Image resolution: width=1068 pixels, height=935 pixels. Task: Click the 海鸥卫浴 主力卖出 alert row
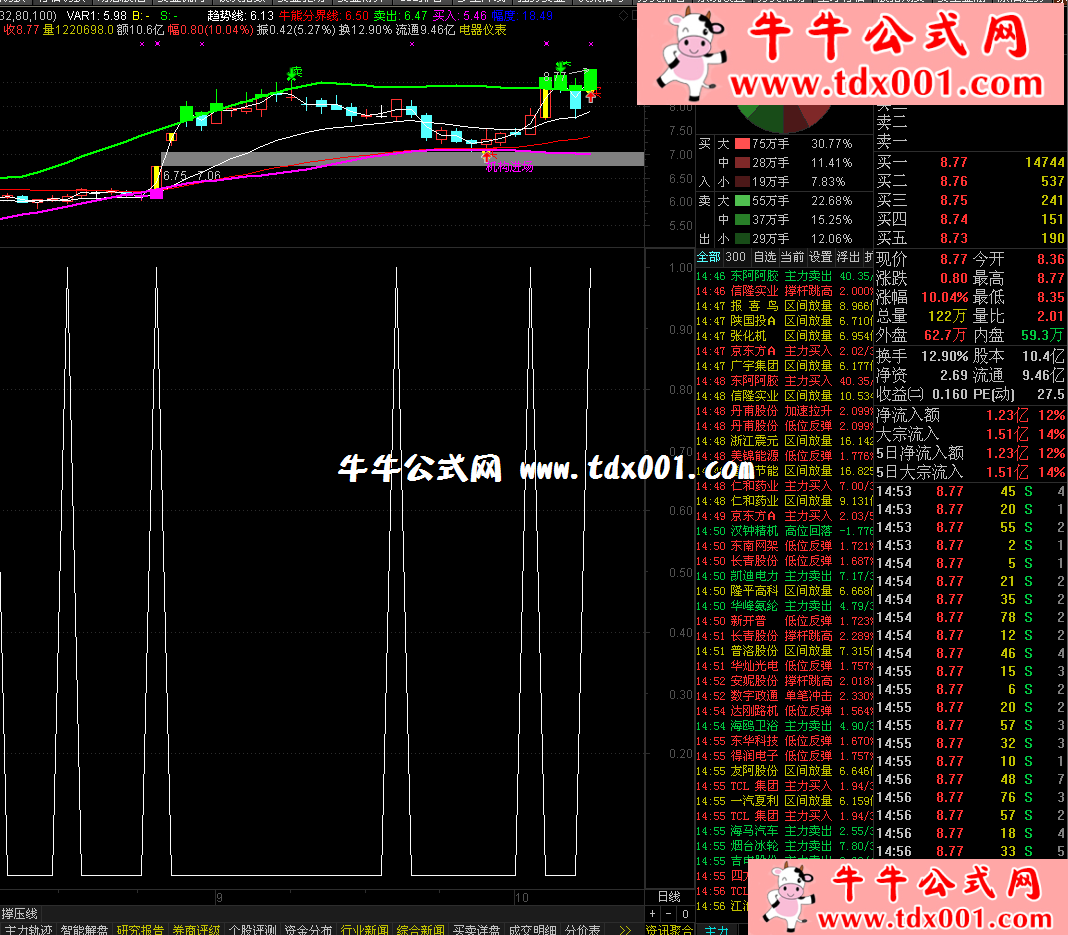click(x=784, y=725)
